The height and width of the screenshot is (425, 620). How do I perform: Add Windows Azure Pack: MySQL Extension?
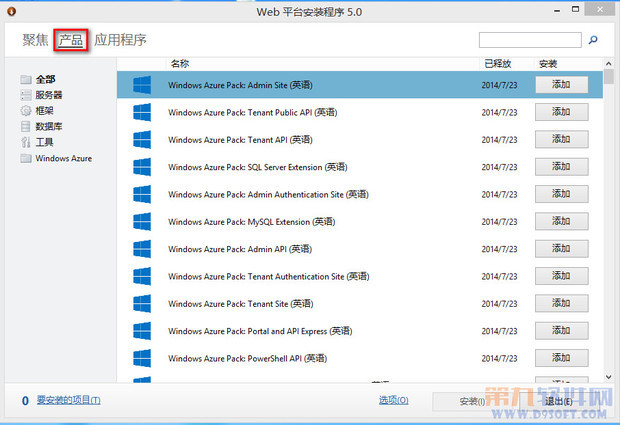click(x=561, y=221)
